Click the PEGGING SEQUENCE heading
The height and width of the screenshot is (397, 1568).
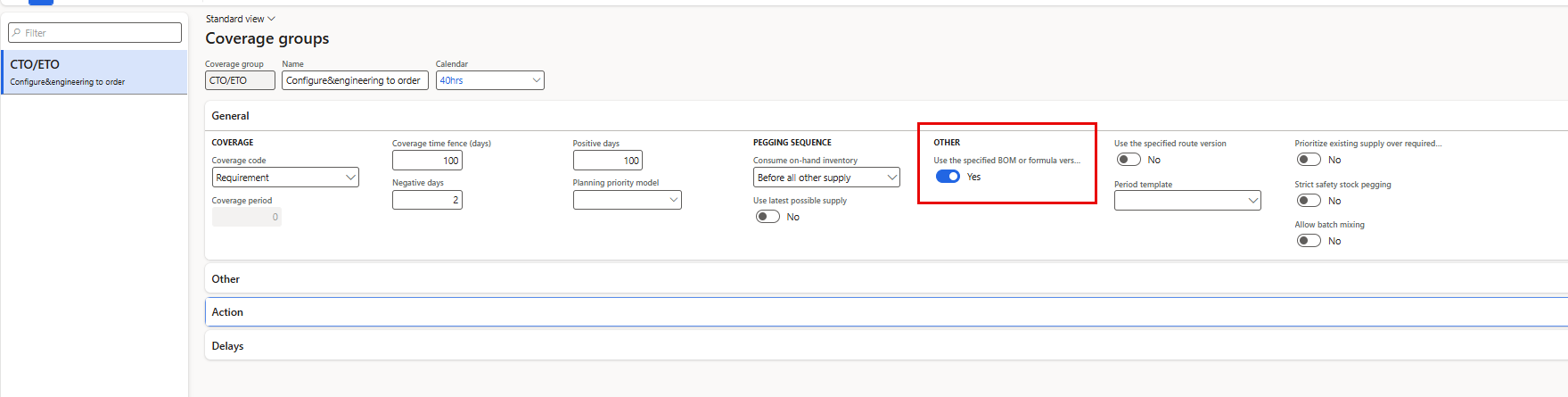pyautogui.click(x=792, y=143)
